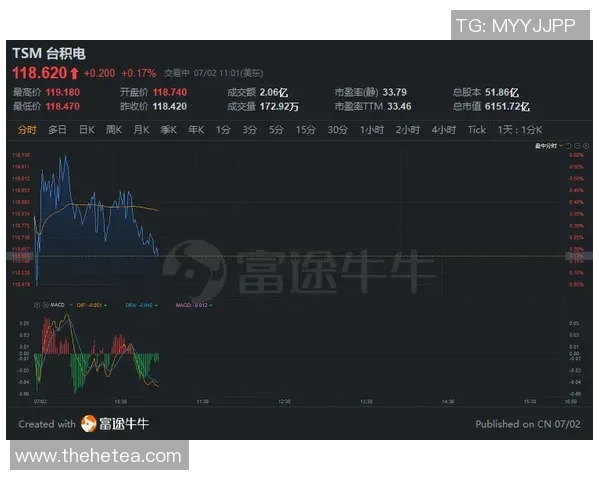Viewport: 600px width, 480px height.
Task: Select the 15分 interval tab
Action: click(306, 130)
